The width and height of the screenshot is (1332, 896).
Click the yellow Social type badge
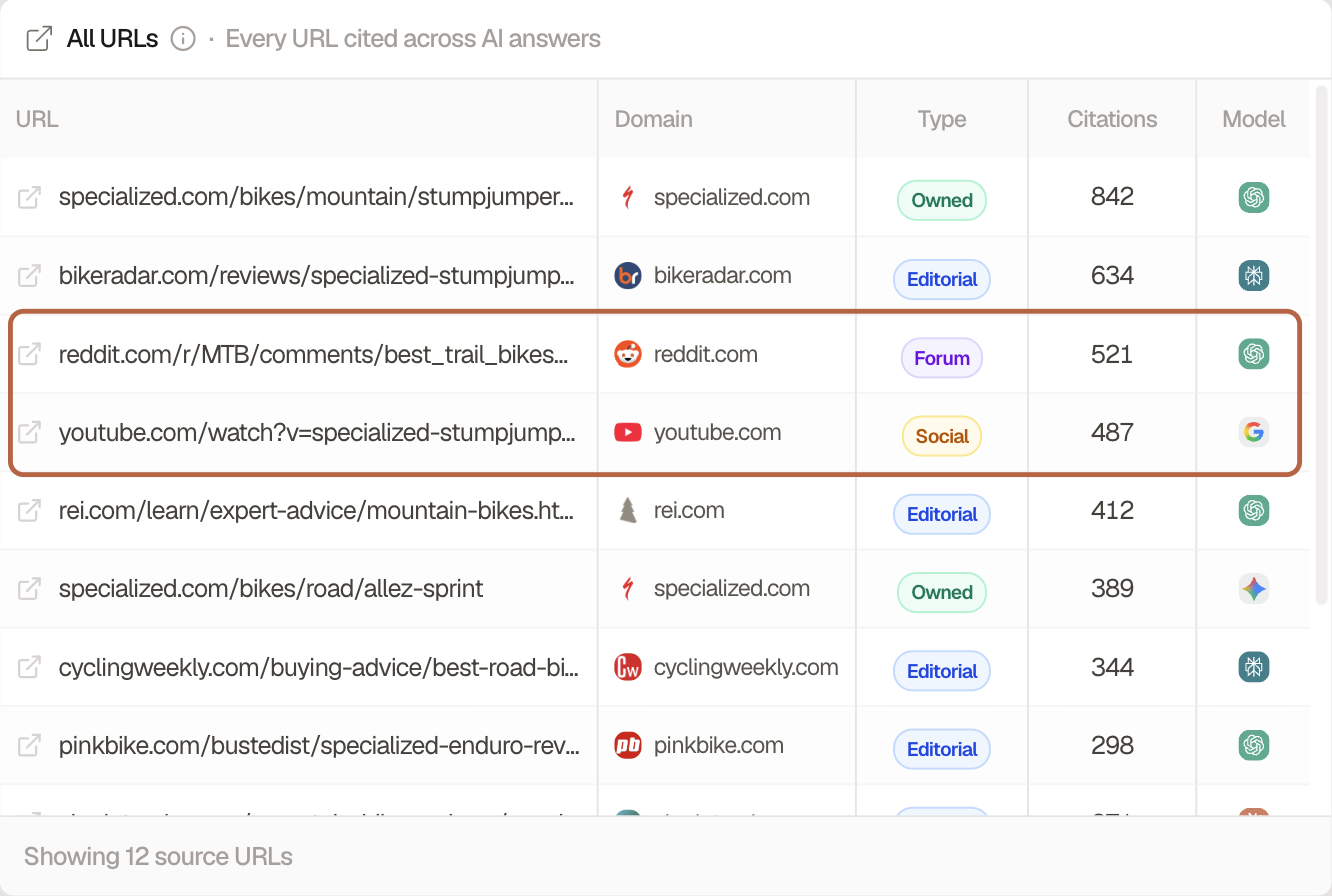(x=942, y=436)
